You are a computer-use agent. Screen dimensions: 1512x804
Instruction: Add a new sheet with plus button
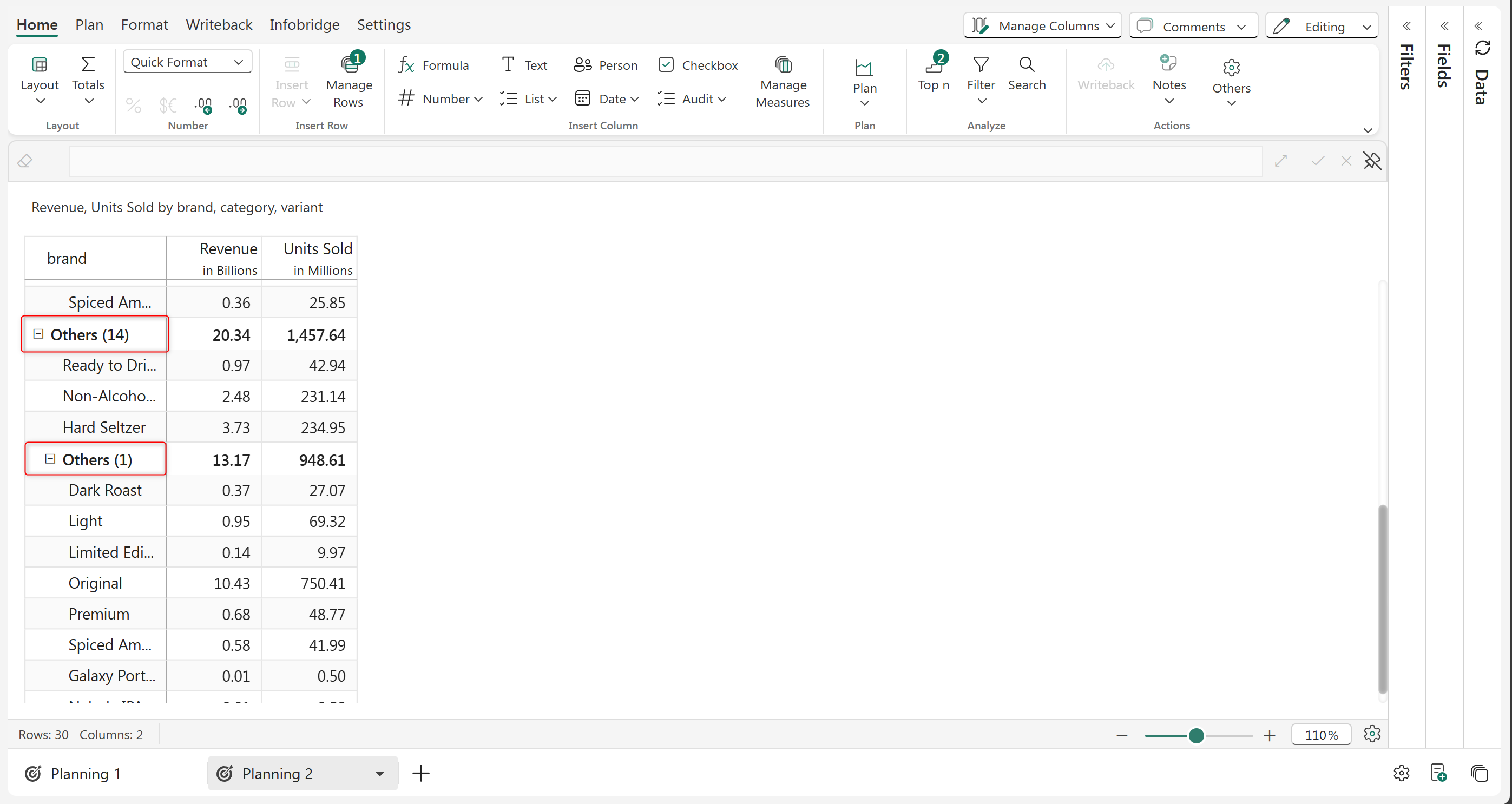click(421, 774)
